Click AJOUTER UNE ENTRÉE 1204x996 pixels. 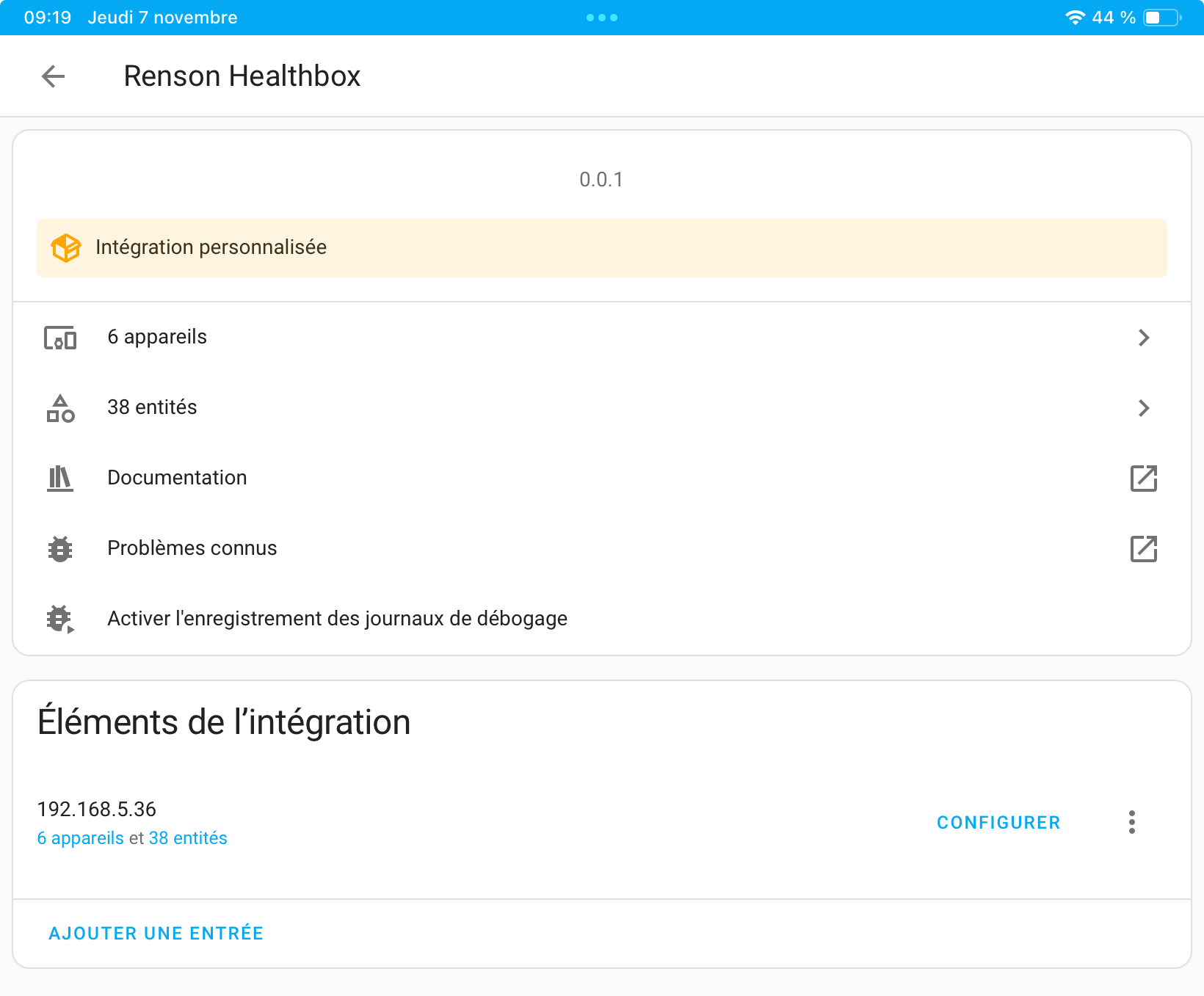[x=156, y=934]
